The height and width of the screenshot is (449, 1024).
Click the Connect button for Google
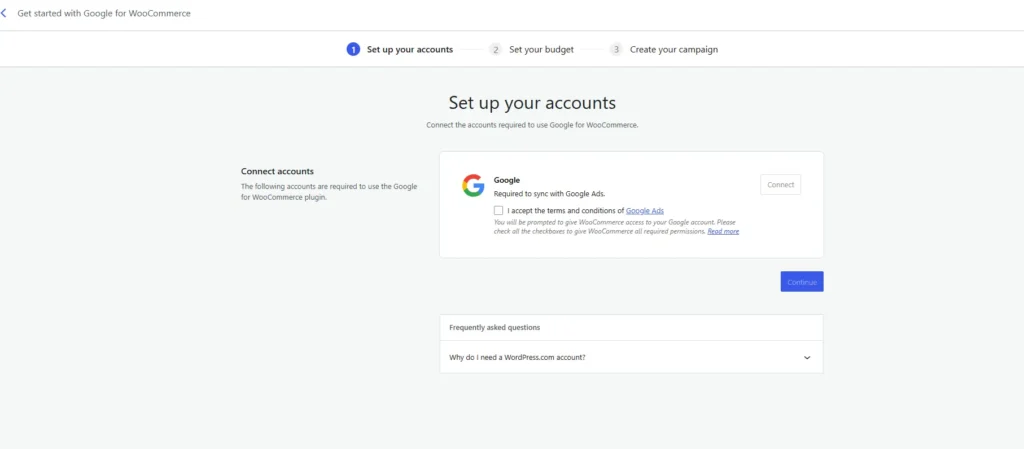[x=780, y=185]
